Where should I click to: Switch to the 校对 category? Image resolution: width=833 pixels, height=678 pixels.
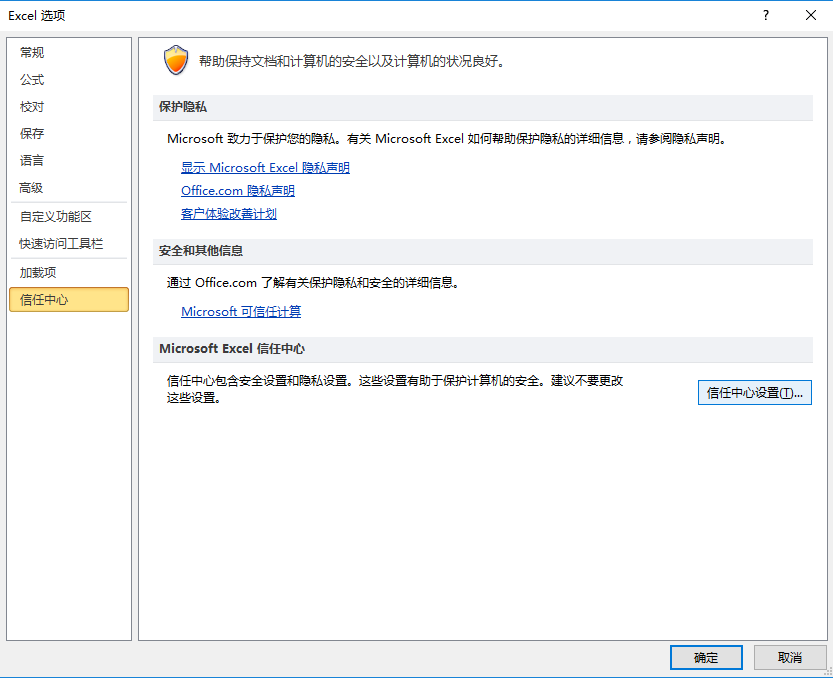(x=33, y=107)
